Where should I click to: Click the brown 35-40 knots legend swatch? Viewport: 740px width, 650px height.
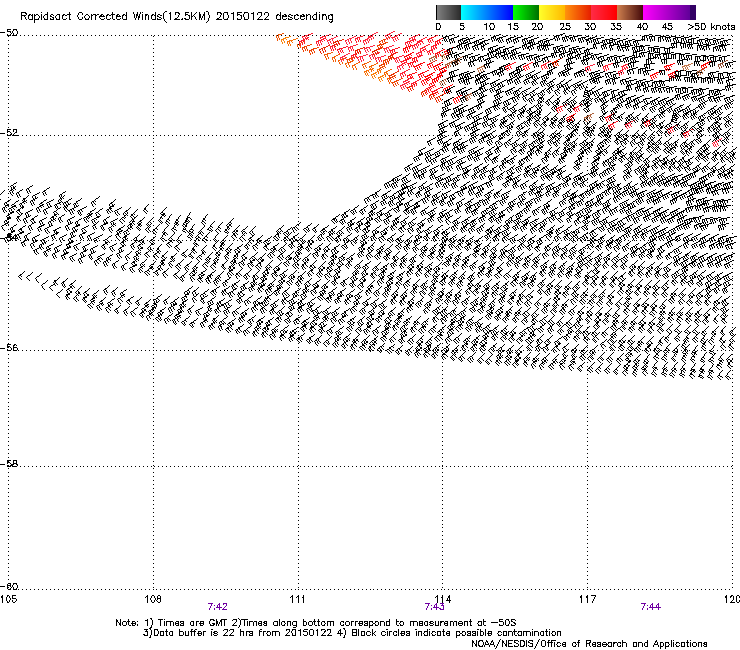(630, 12)
